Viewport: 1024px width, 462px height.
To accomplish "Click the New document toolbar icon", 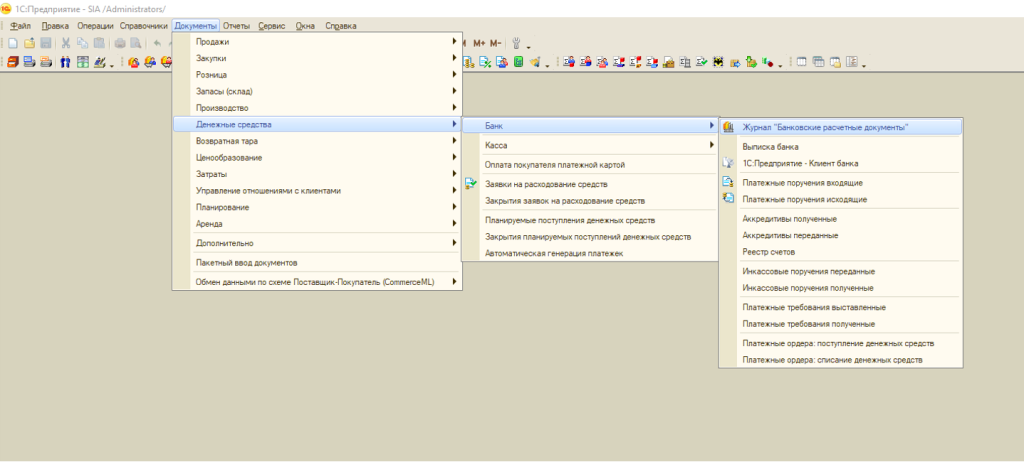I will click(13, 43).
